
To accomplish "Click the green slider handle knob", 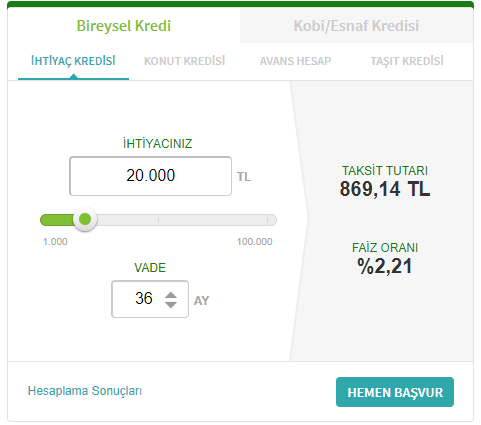I will click(85, 219).
